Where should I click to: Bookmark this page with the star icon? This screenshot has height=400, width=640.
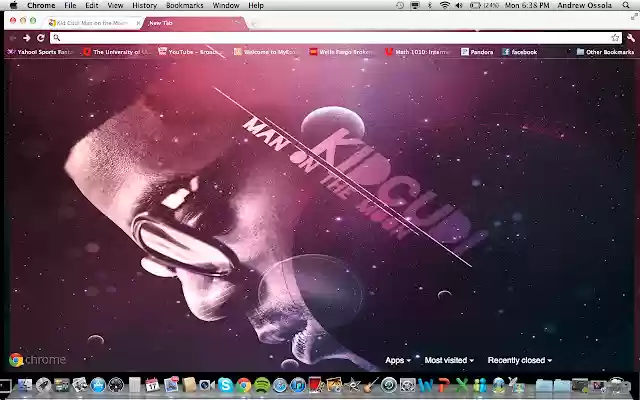(x=615, y=38)
